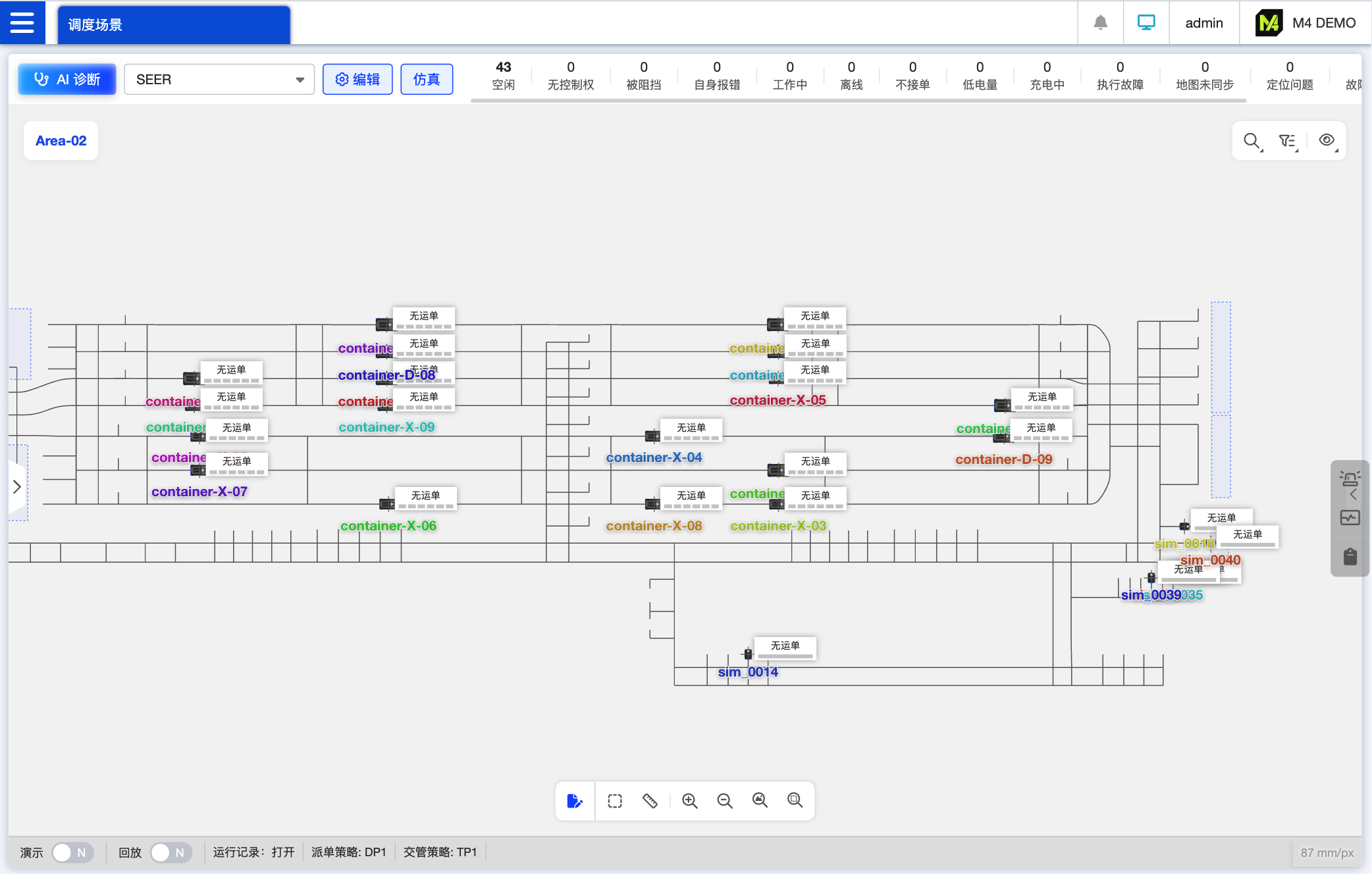Open the map search magnifier
The width and height of the screenshot is (1372, 874).
click(x=1252, y=141)
